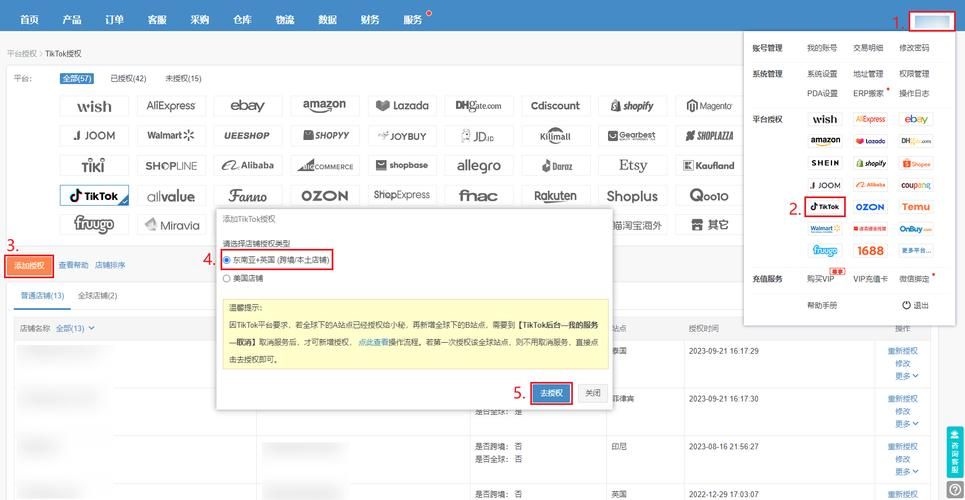Screen dimensions: 965x500
Task: Open 更多平台... in the account menu panel
Action: tap(916, 251)
